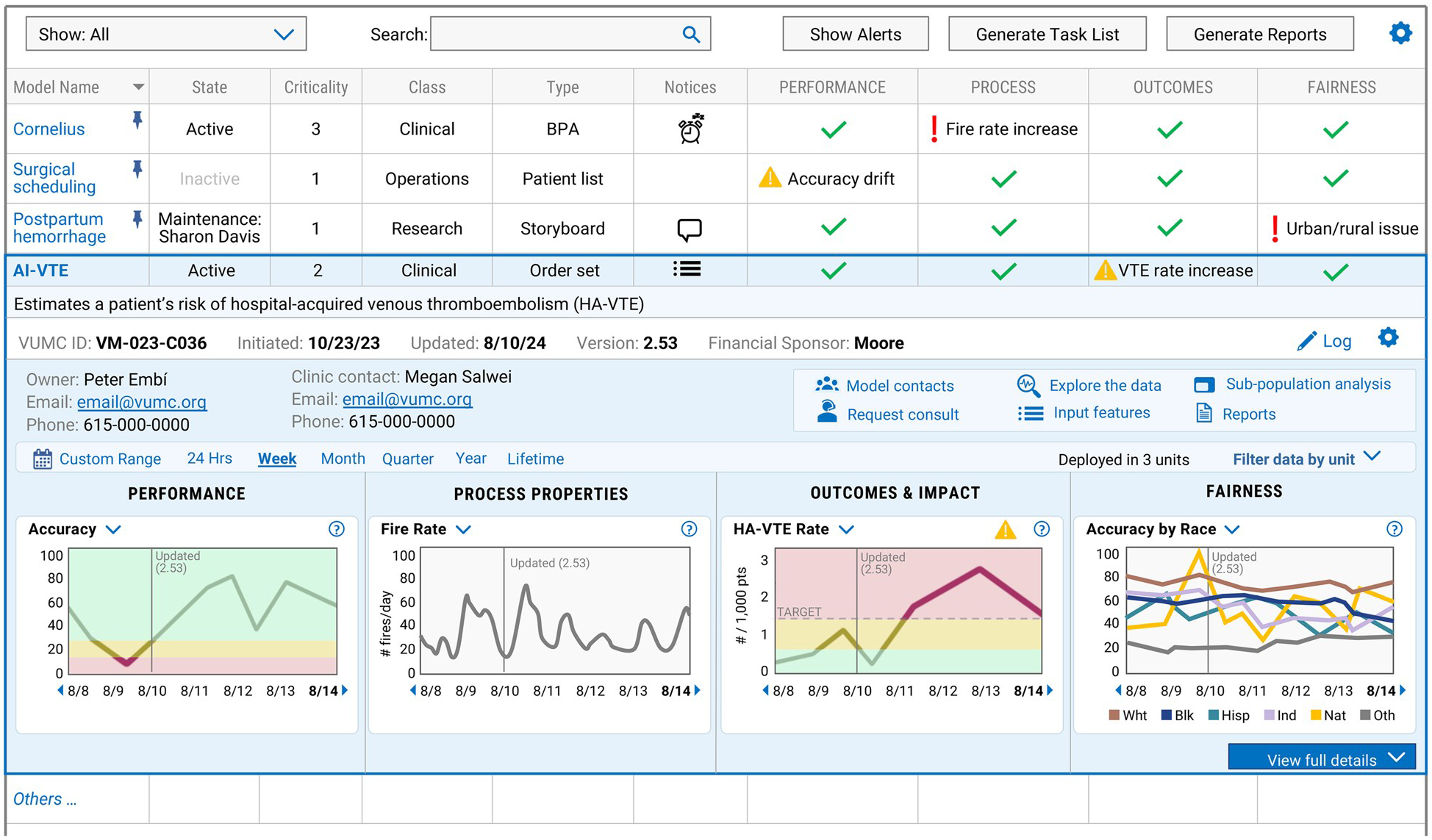The image size is (1432, 840).
Task: Open the Show: All dropdown
Action: click(x=166, y=34)
